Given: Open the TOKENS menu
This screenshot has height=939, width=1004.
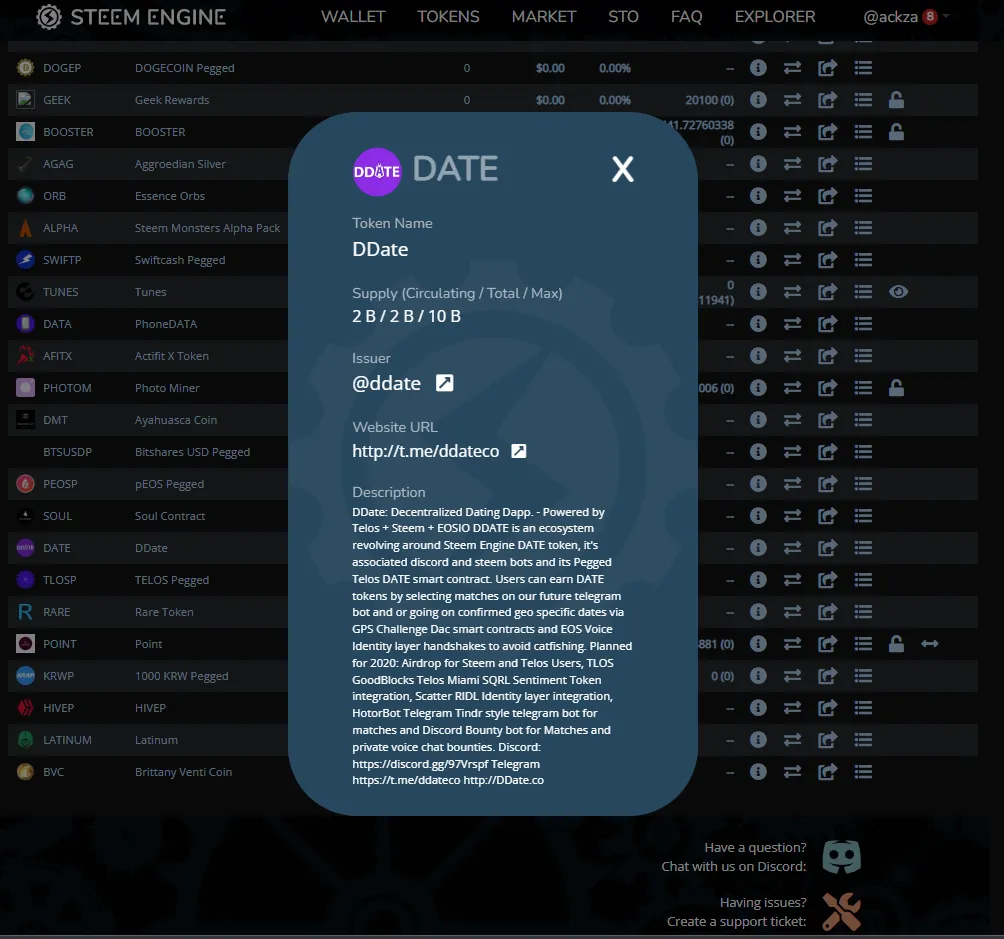Looking at the screenshot, I should tap(448, 17).
